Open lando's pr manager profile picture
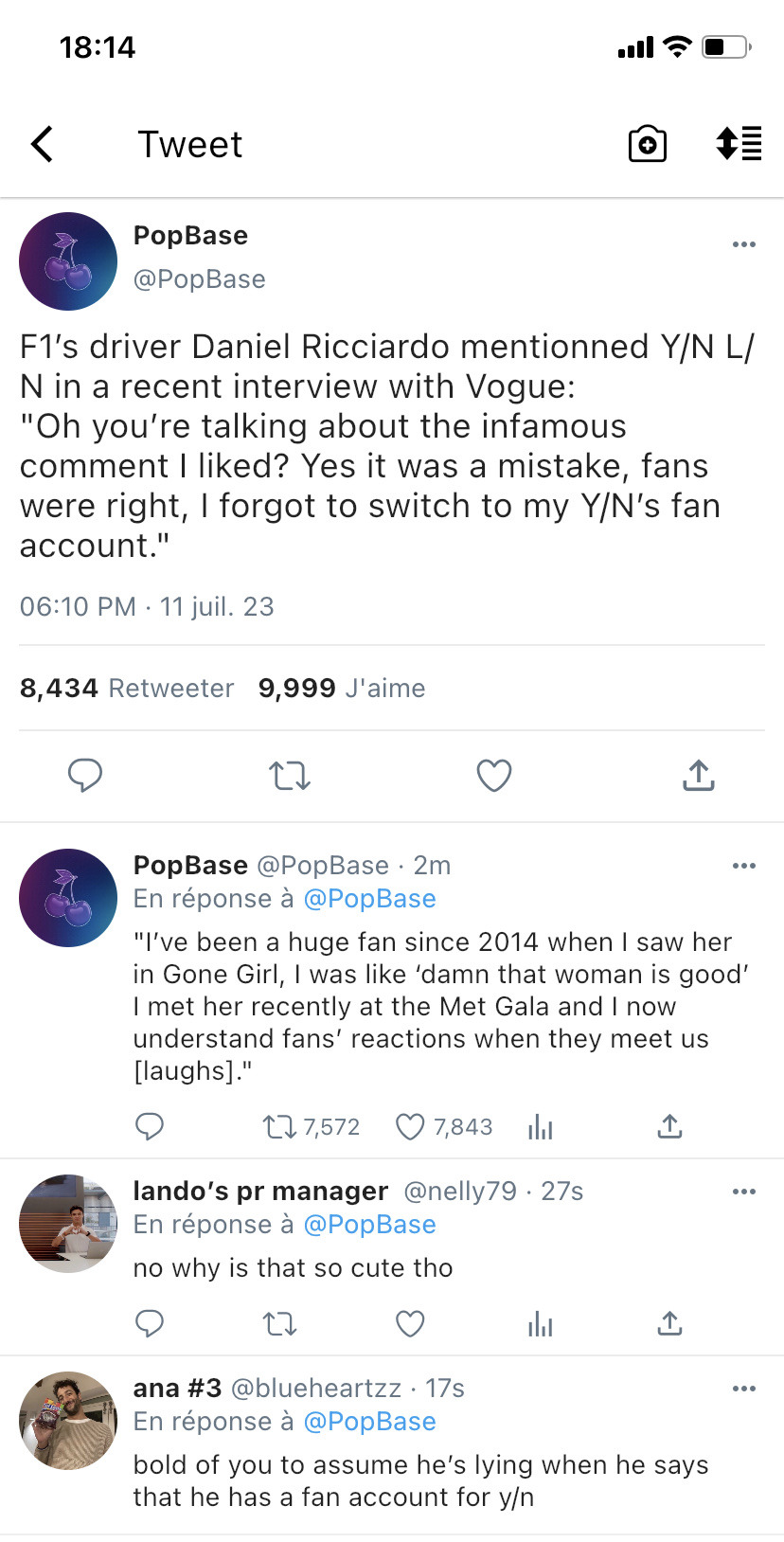 [x=68, y=1224]
